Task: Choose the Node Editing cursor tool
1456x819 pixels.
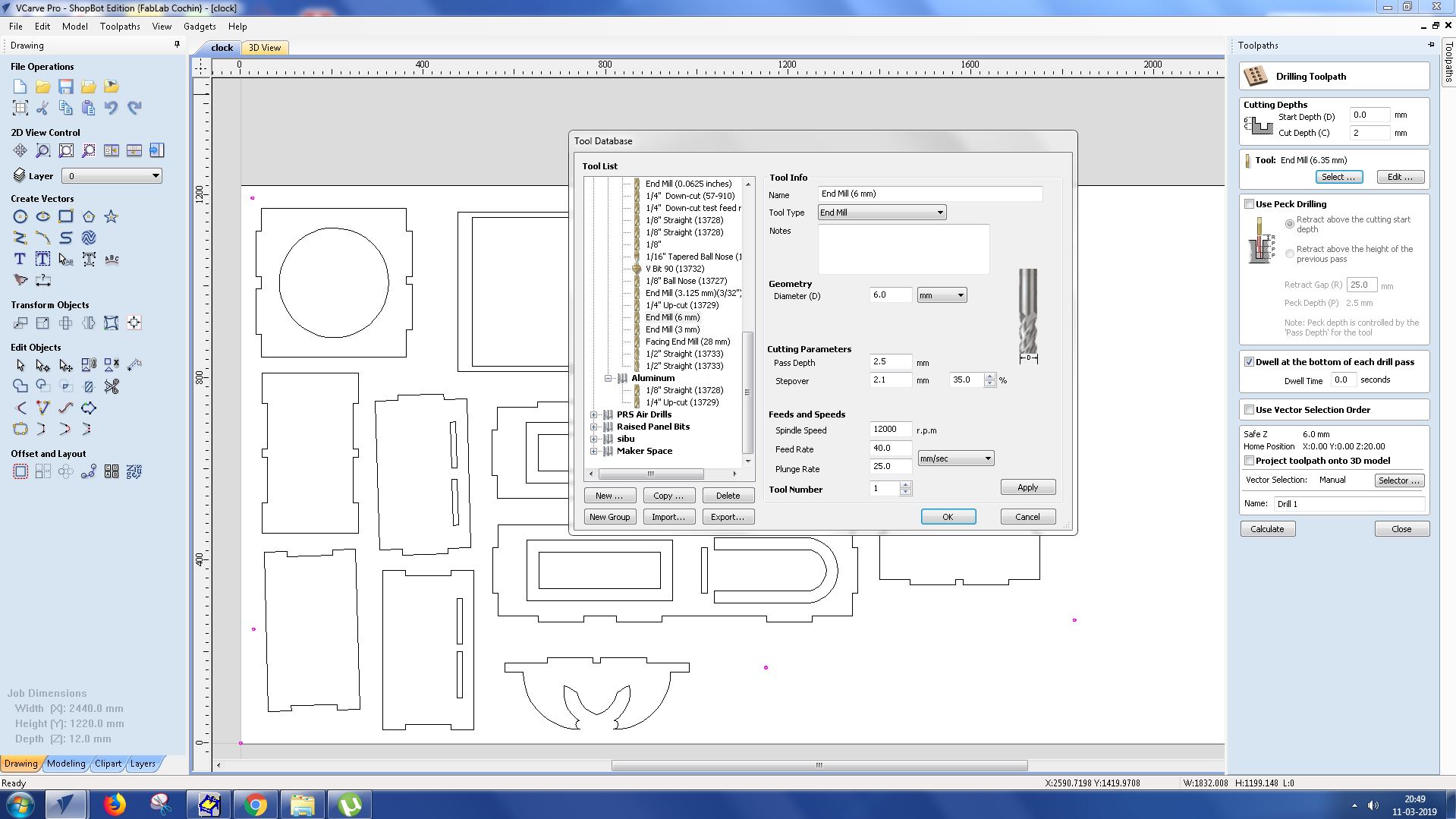Action: point(43,366)
